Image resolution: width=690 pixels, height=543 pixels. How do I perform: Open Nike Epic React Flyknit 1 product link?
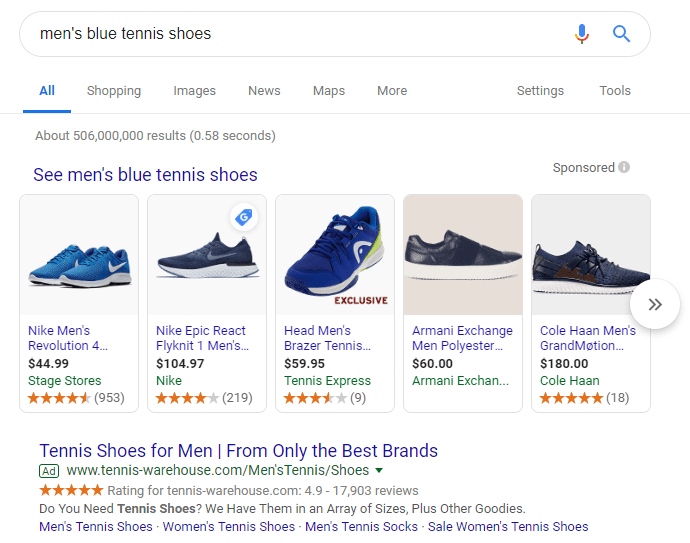pos(202,338)
